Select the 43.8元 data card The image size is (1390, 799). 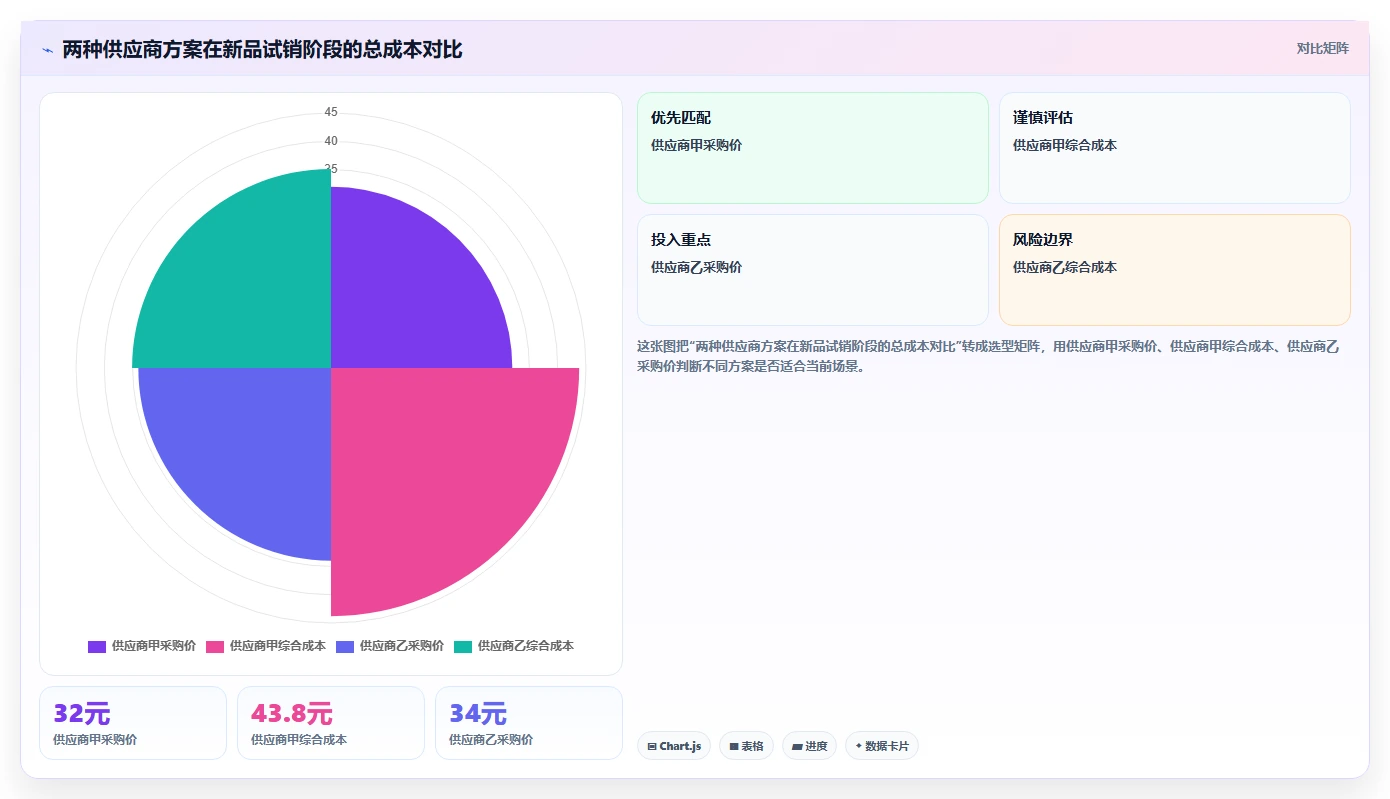(x=331, y=723)
